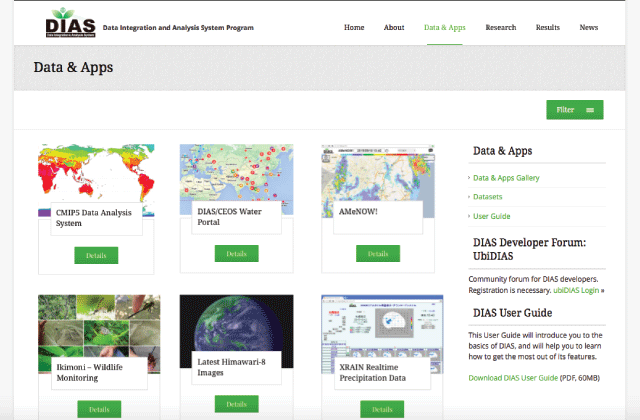640x420 pixels.
Task: Click the DIAS Developer Forum: UbiDIAS heading
Action: 529,249
